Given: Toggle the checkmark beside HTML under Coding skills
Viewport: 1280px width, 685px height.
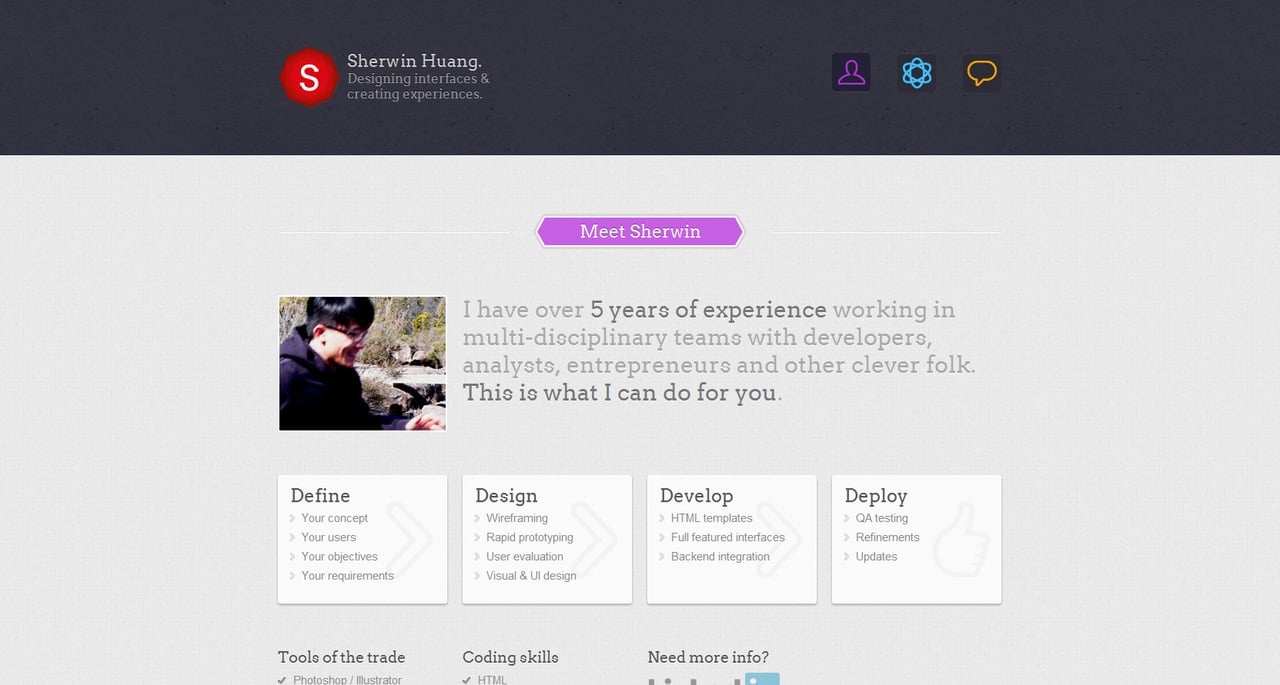Looking at the screenshot, I should 466,680.
